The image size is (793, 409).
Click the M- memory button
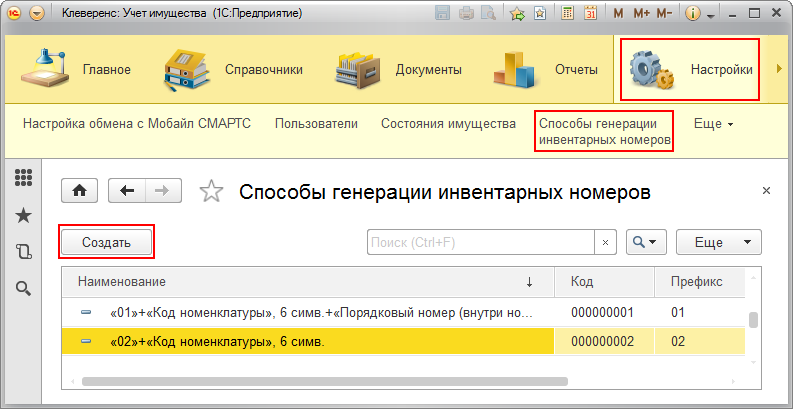pyautogui.click(x=664, y=14)
